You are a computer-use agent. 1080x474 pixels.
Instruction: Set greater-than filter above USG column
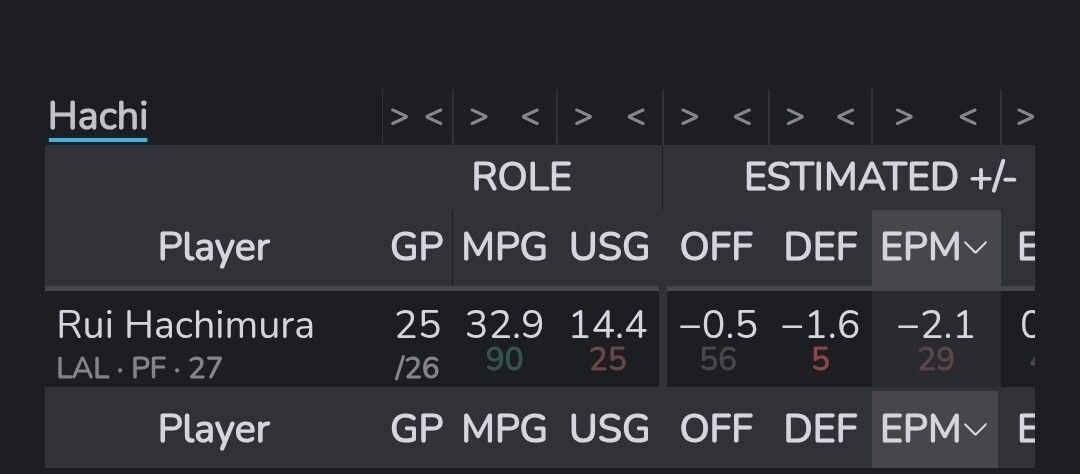(x=583, y=118)
